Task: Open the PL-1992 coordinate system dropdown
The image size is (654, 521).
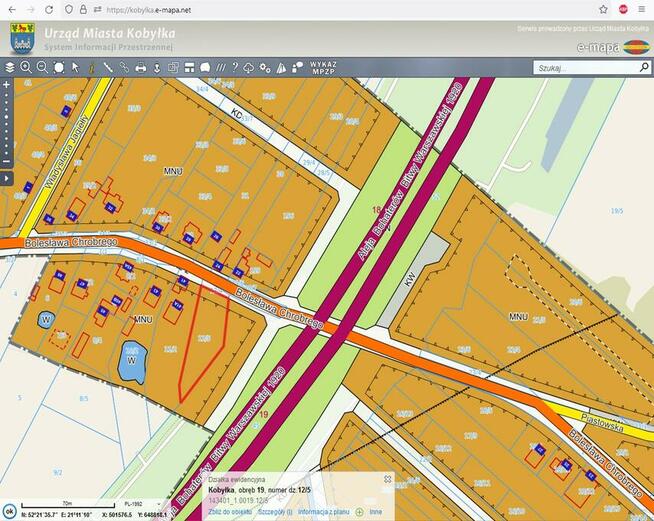Action: pyautogui.click(x=138, y=506)
